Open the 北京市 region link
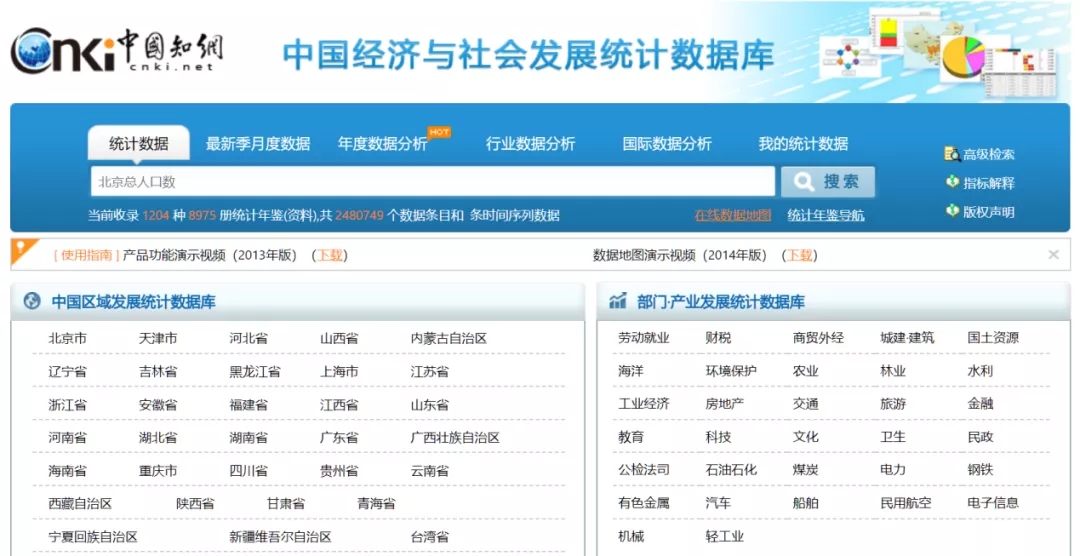 click(x=68, y=338)
